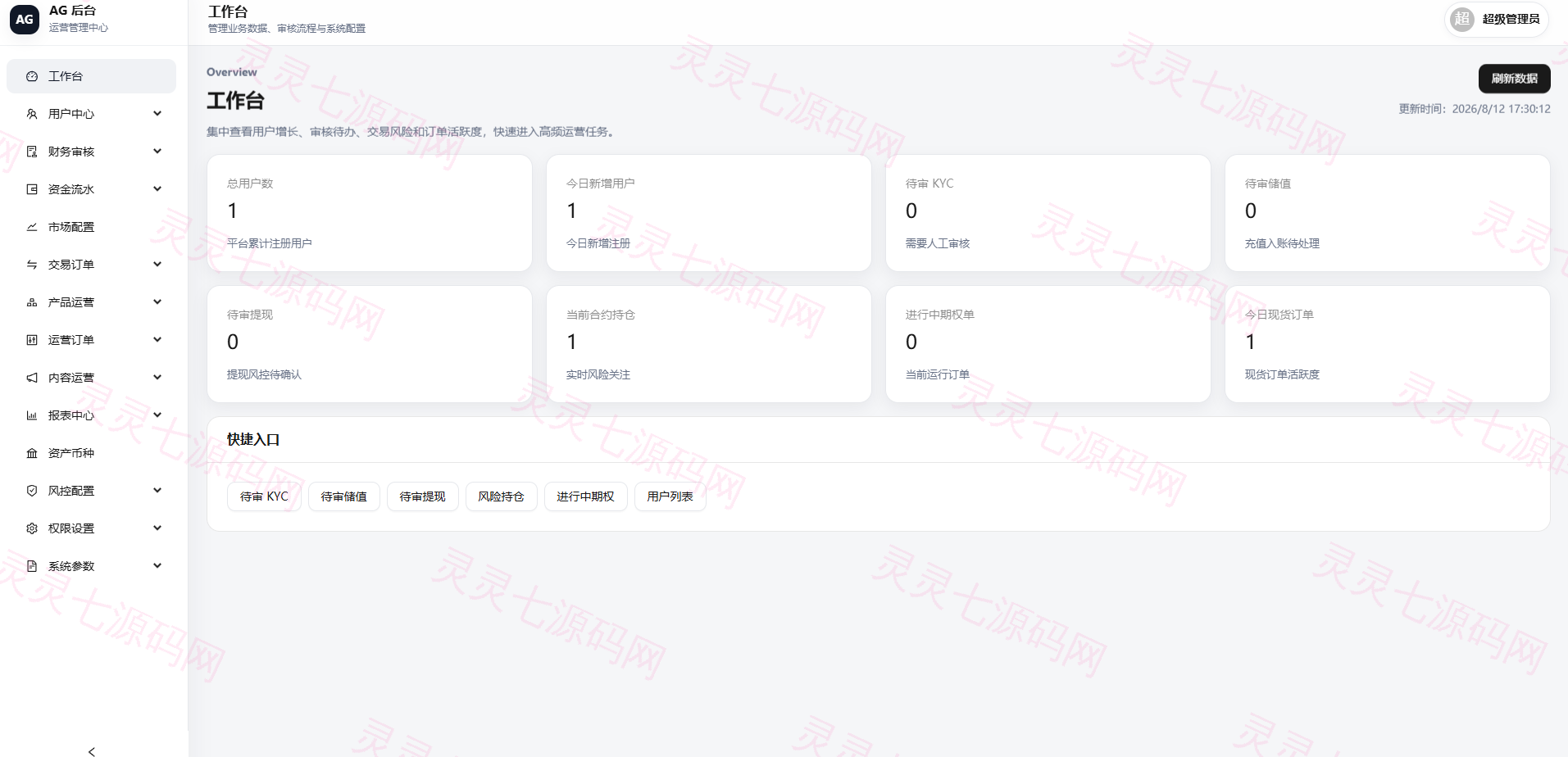Click the 刷新数据 refresh button

click(1514, 79)
